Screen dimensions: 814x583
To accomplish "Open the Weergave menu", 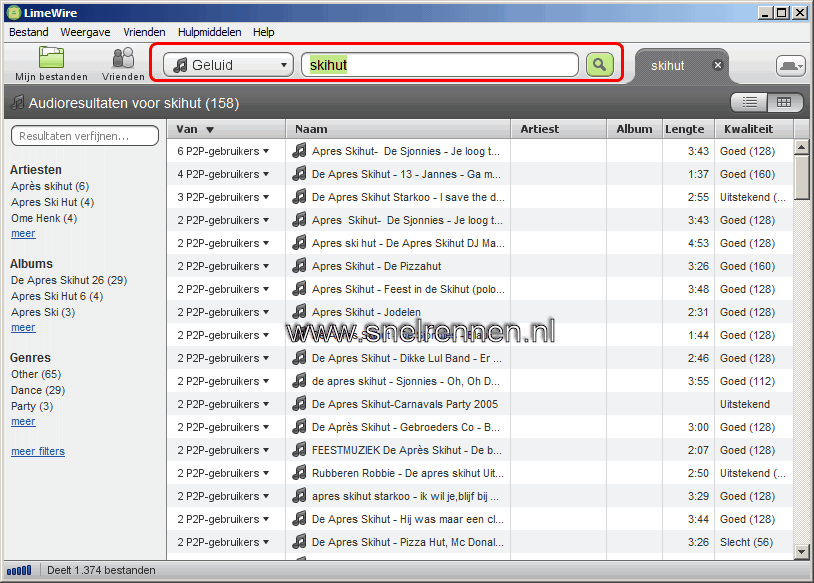I will tap(85, 32).
